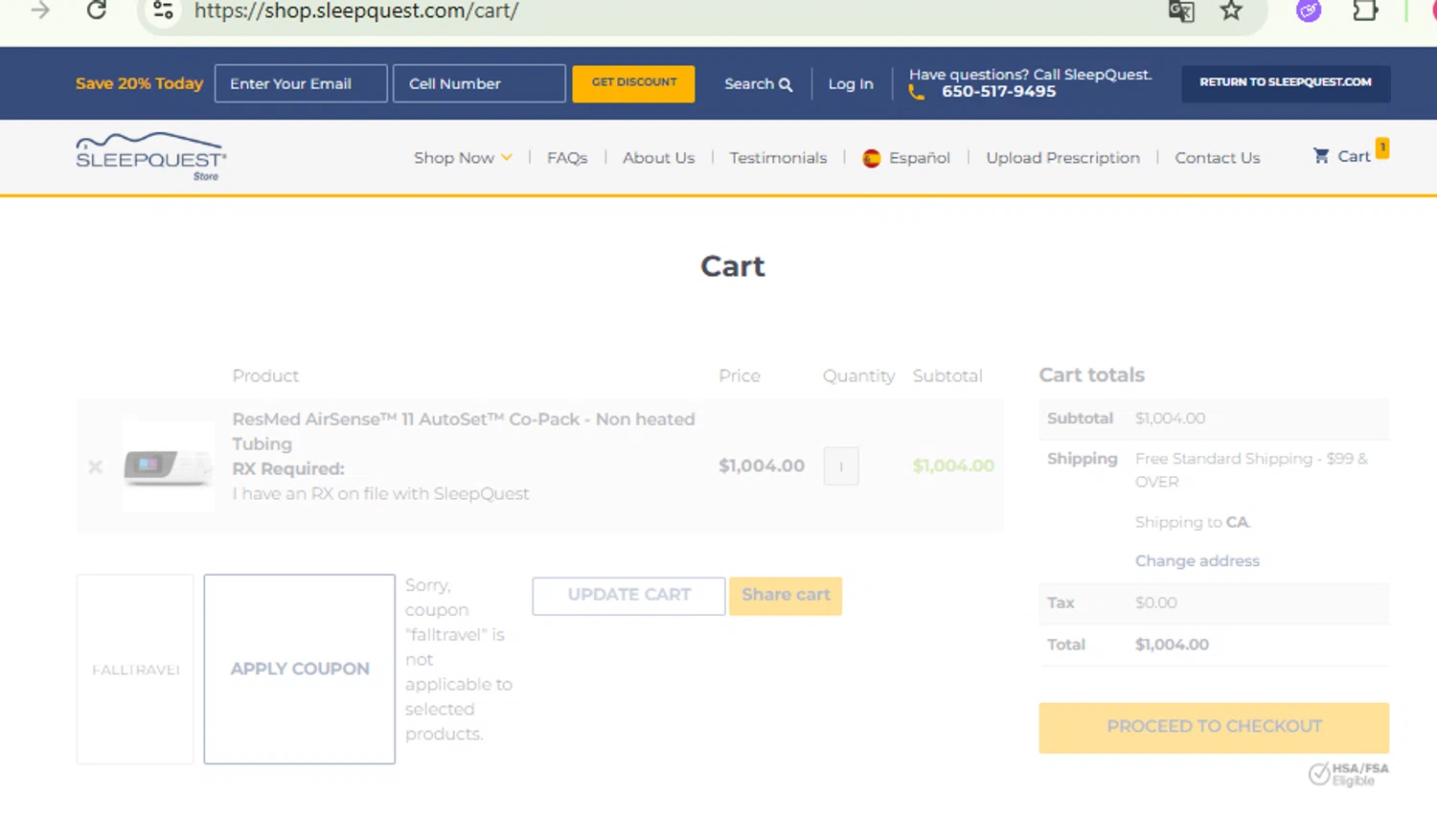Open ResMed AirSense 11 AutoSet product link

pos(464,431)
